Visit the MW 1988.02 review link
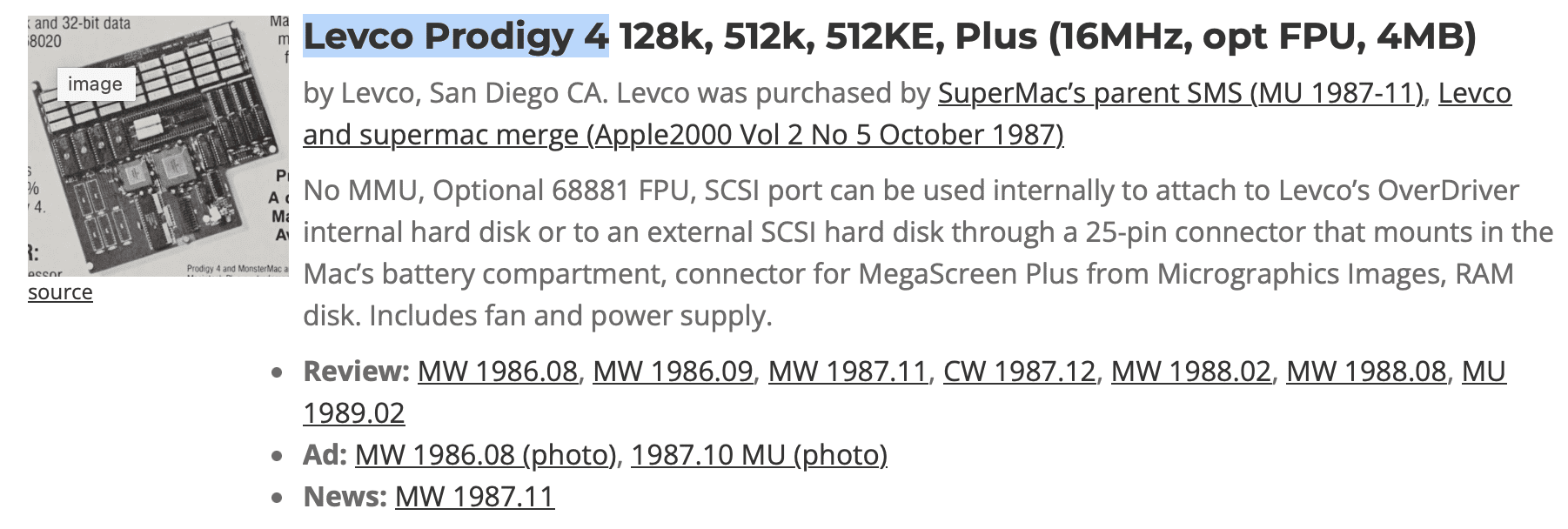1568x529 pixels. click(x=1190, y=372)
